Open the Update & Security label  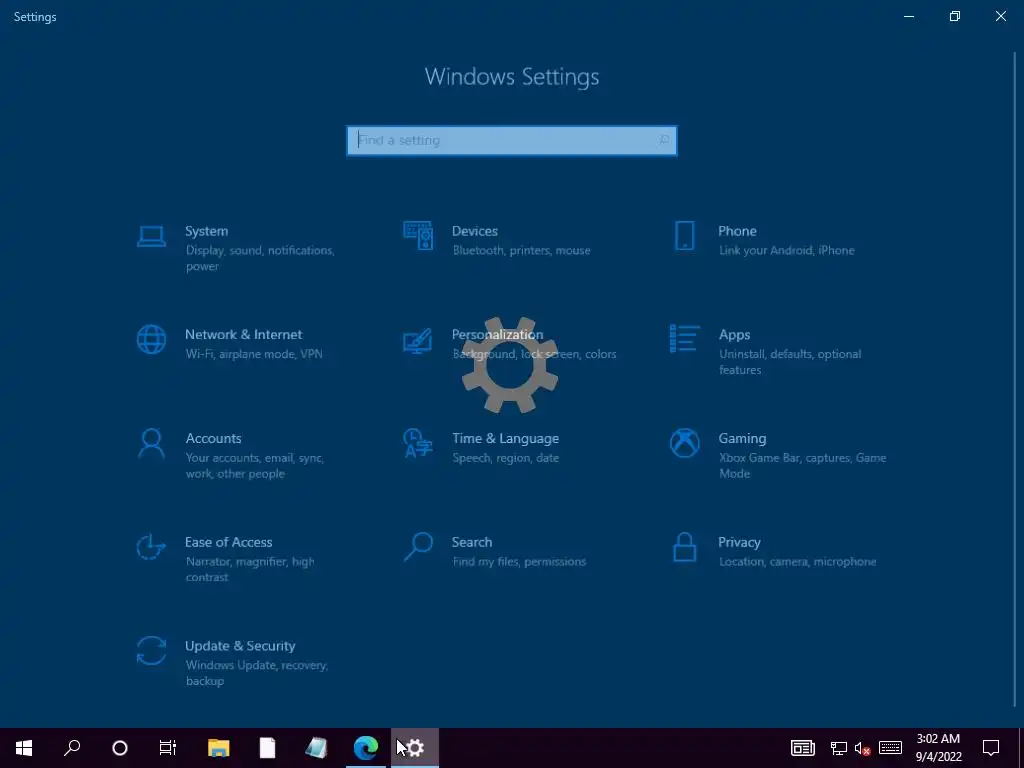click(240, 646)
